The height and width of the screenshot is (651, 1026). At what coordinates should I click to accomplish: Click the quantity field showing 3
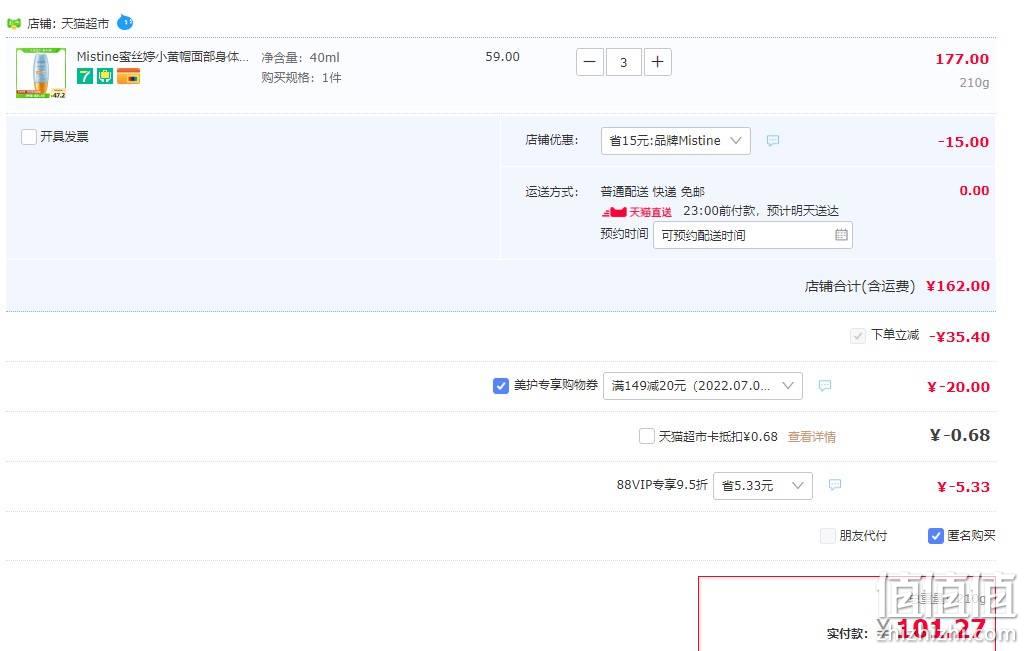tap(624, 62)
